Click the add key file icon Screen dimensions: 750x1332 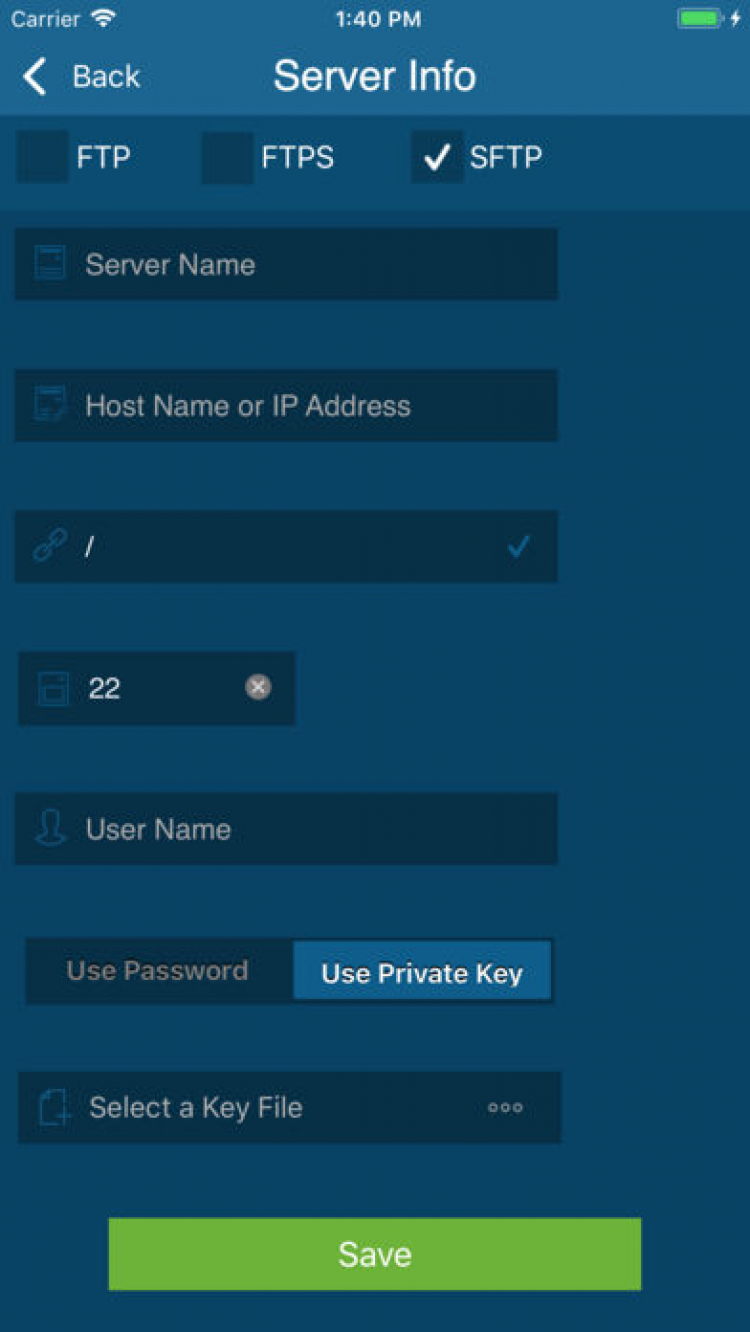tap(54, 1108)
